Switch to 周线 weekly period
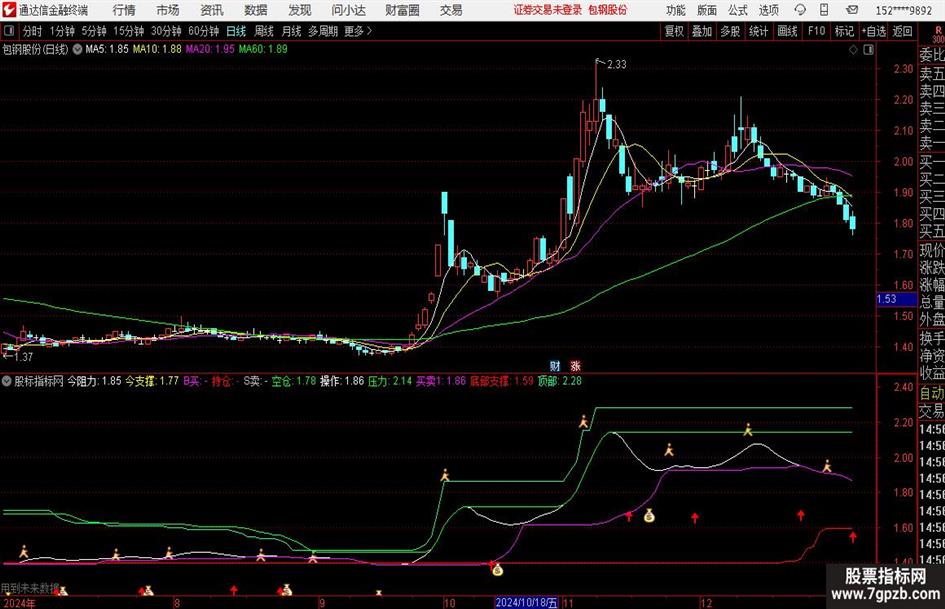The image size is (945, 609). tap(264, 31)
